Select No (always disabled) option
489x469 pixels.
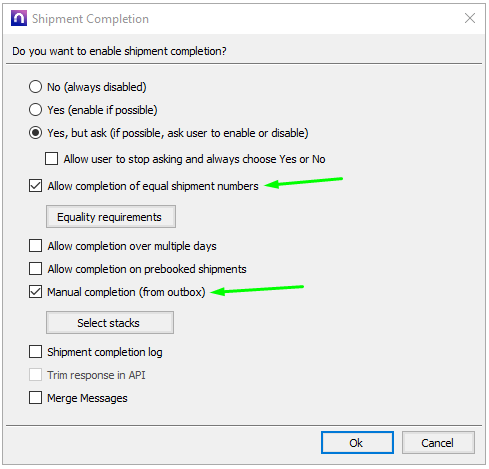click(x=35, y=87)
